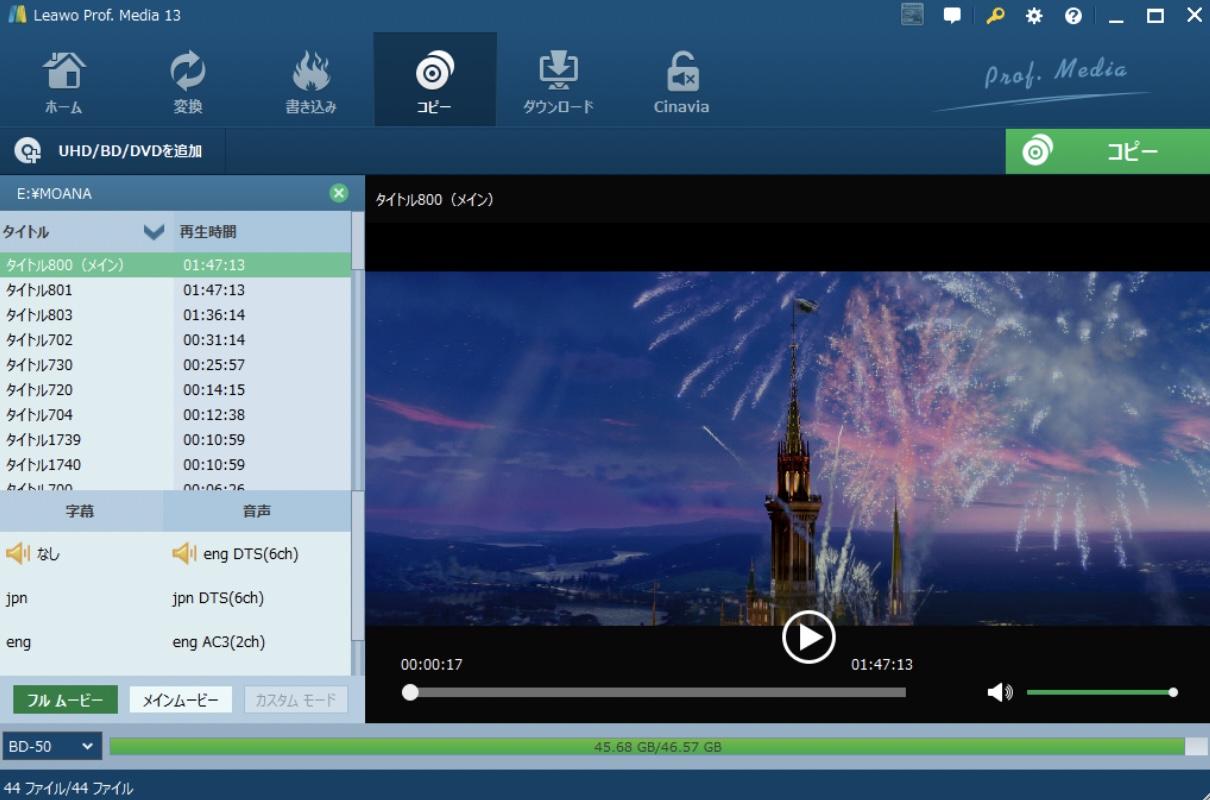
Task: Mute the preview volume speaker icon
Action: tap(1000, 692)
